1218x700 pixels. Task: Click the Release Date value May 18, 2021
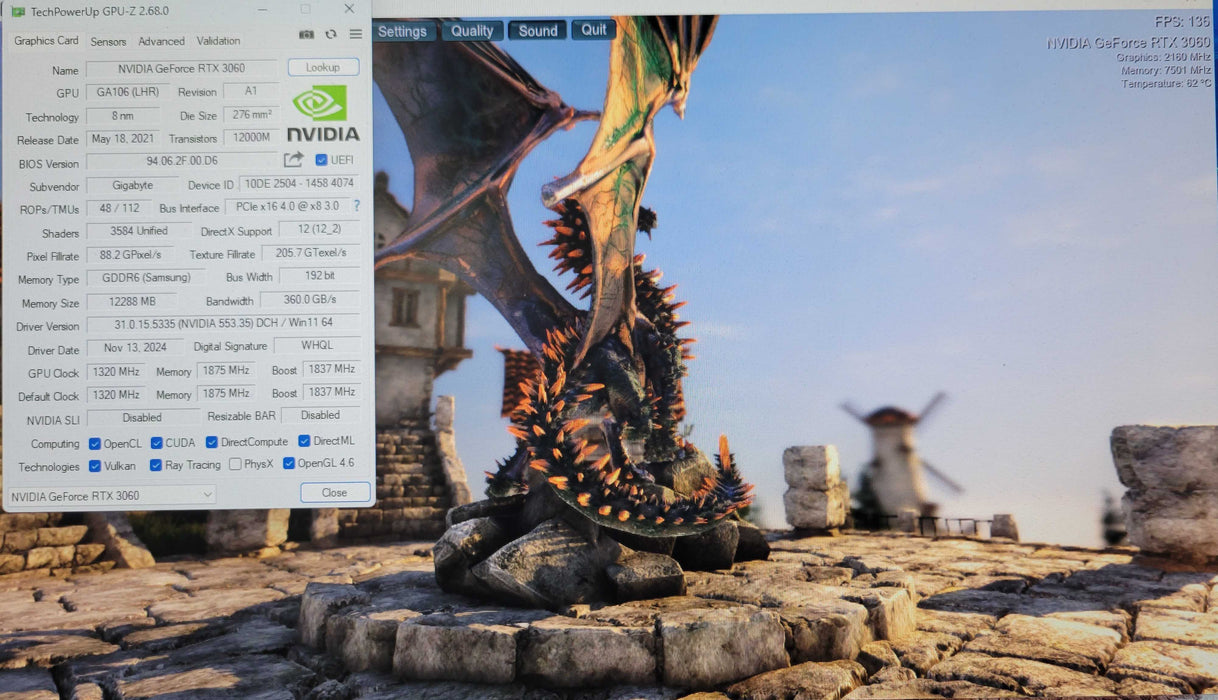coord(123,139)
